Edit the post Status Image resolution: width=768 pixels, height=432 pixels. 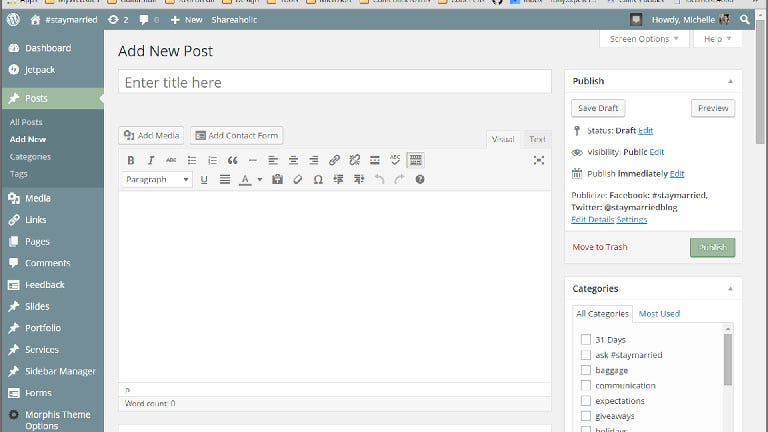[645, 130]
